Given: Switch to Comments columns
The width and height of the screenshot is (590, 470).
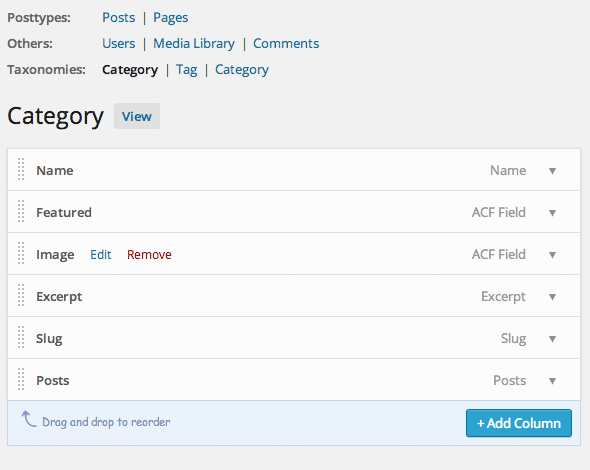Looking at the screenshot, I should click(x=286, y=44).
